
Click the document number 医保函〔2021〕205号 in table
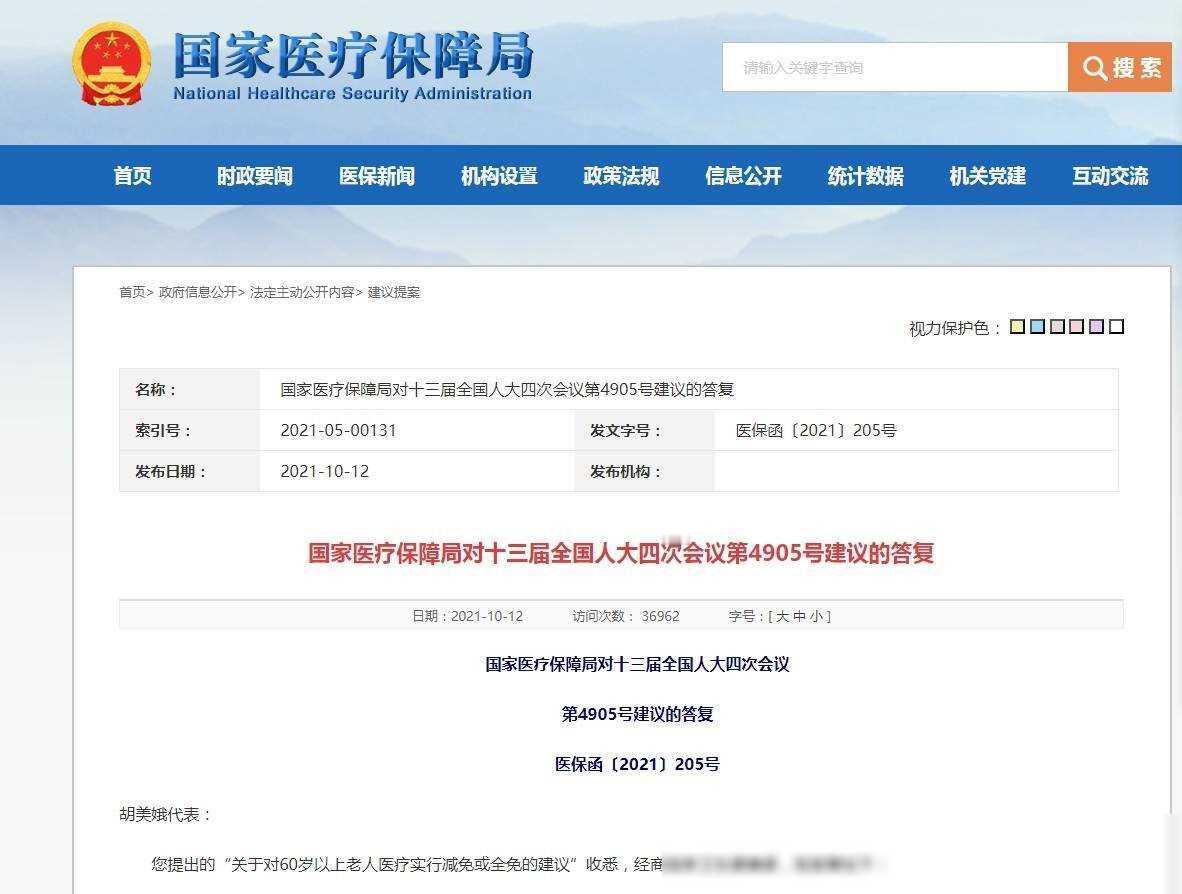tap(816, 430)
